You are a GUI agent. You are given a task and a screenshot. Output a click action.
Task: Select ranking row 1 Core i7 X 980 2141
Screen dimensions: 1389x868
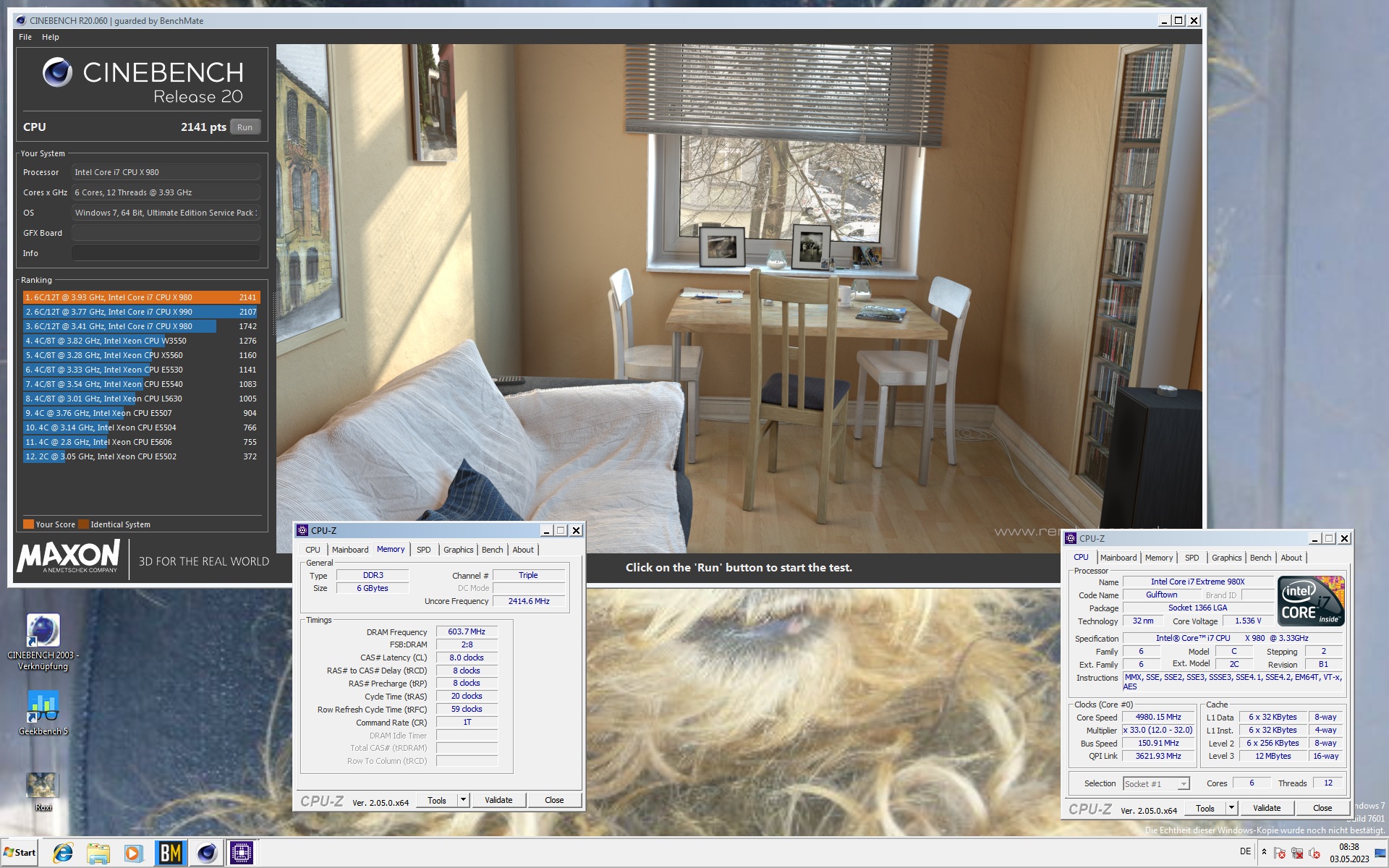point(141,297)
